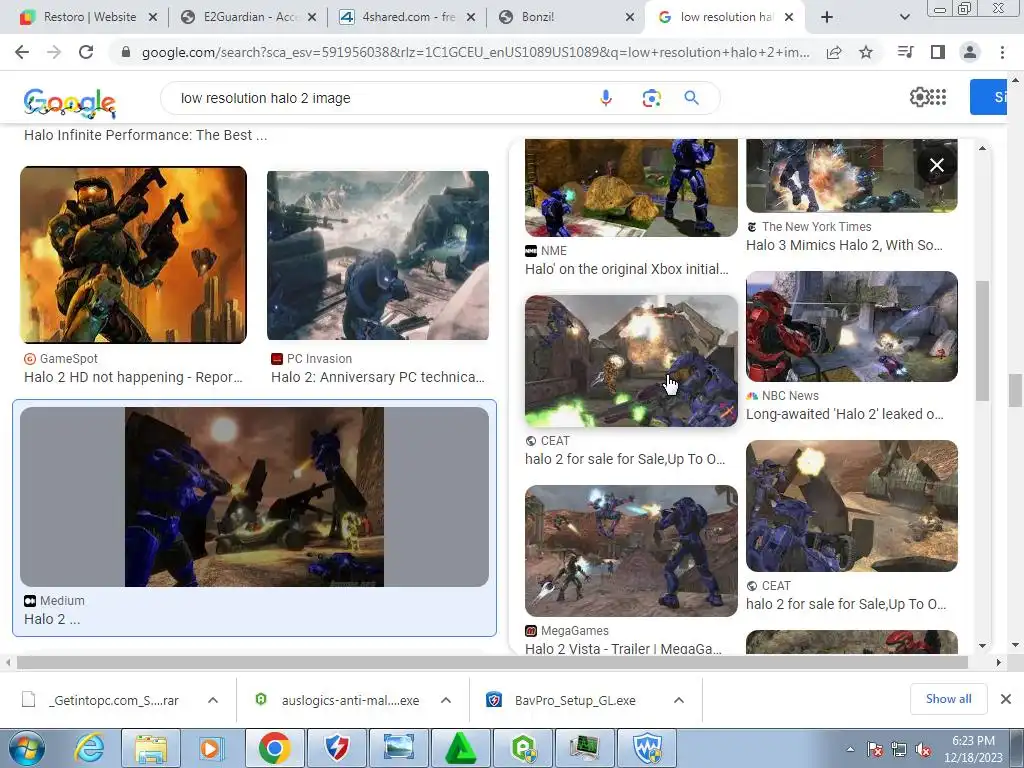Bookmark this page with the star icon
This screenshot has width=1024, height=768.
pos(866,52)
